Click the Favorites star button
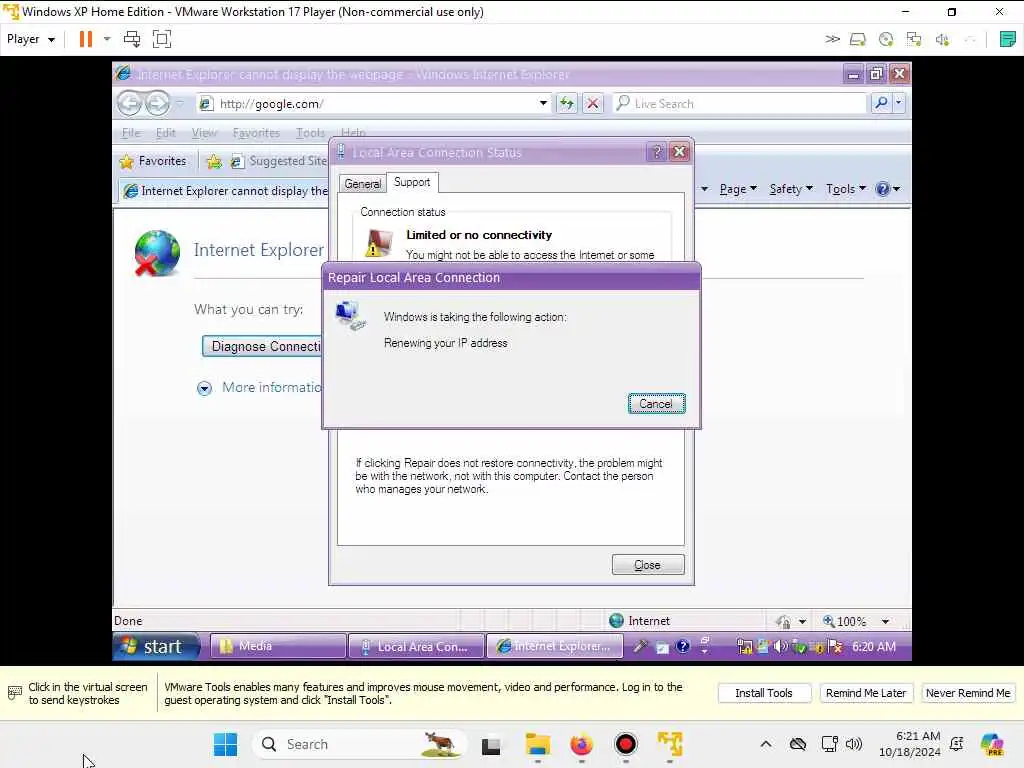Viewport: 1024px width, 768px height. click(x=153, y=161)
